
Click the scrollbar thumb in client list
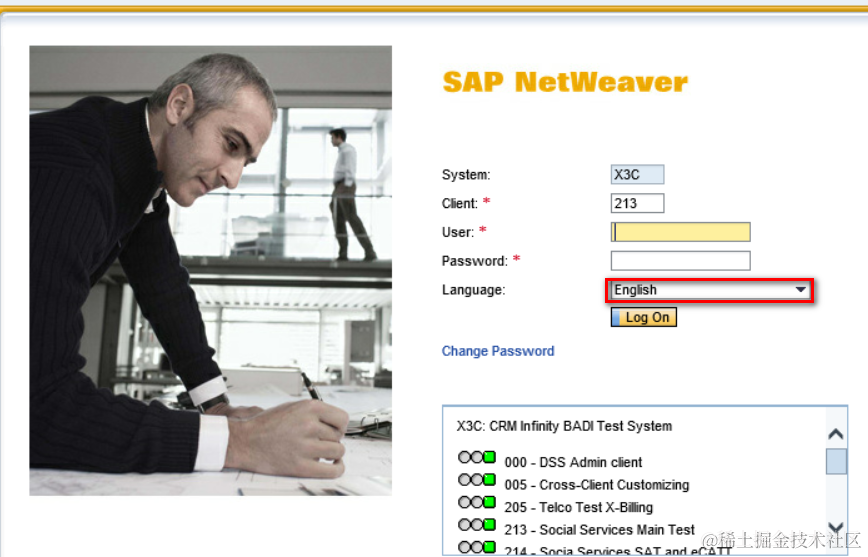point(836,461)
